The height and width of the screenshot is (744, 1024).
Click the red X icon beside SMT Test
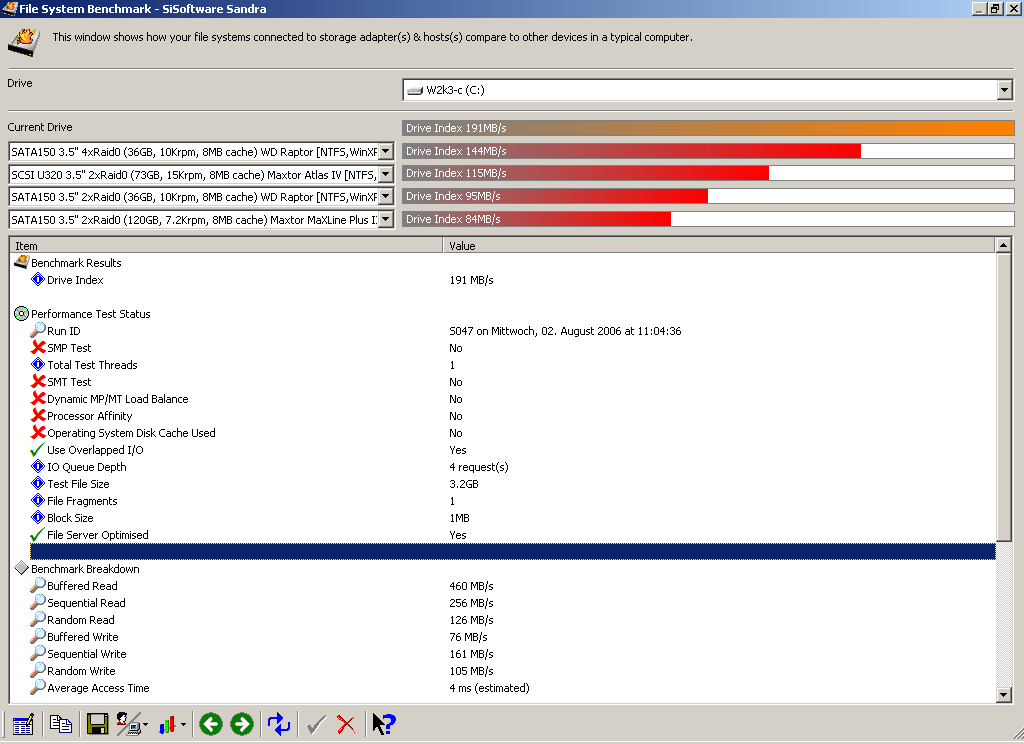[x=38, y=381]
